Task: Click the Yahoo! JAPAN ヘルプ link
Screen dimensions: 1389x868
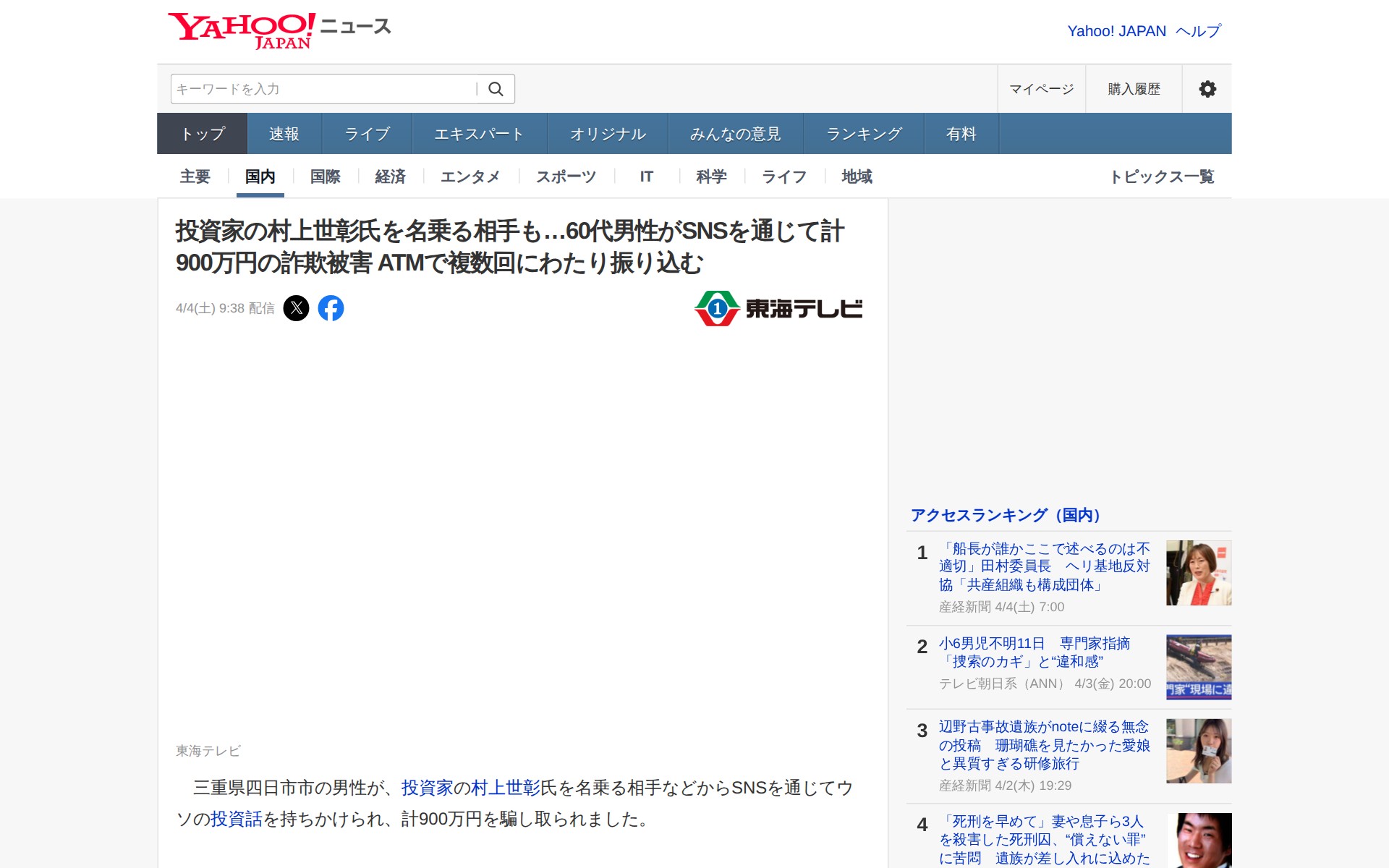Action: tap(1143, 30)
